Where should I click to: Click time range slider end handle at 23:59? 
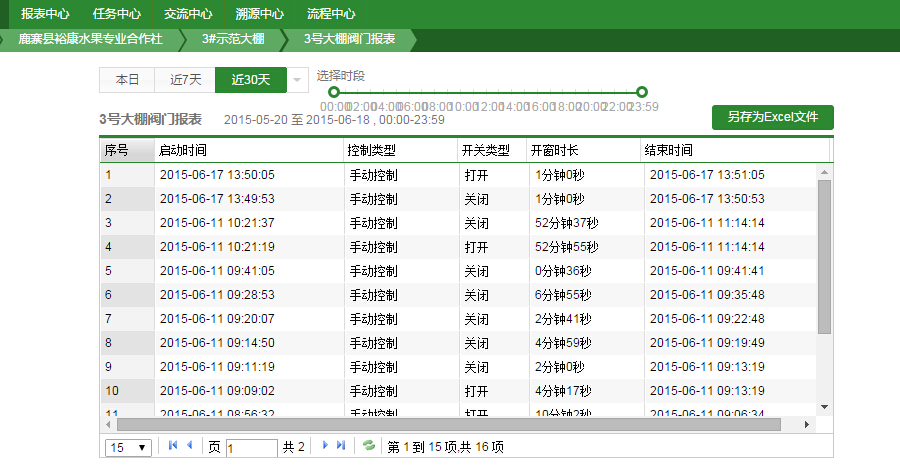click(642, 92)
